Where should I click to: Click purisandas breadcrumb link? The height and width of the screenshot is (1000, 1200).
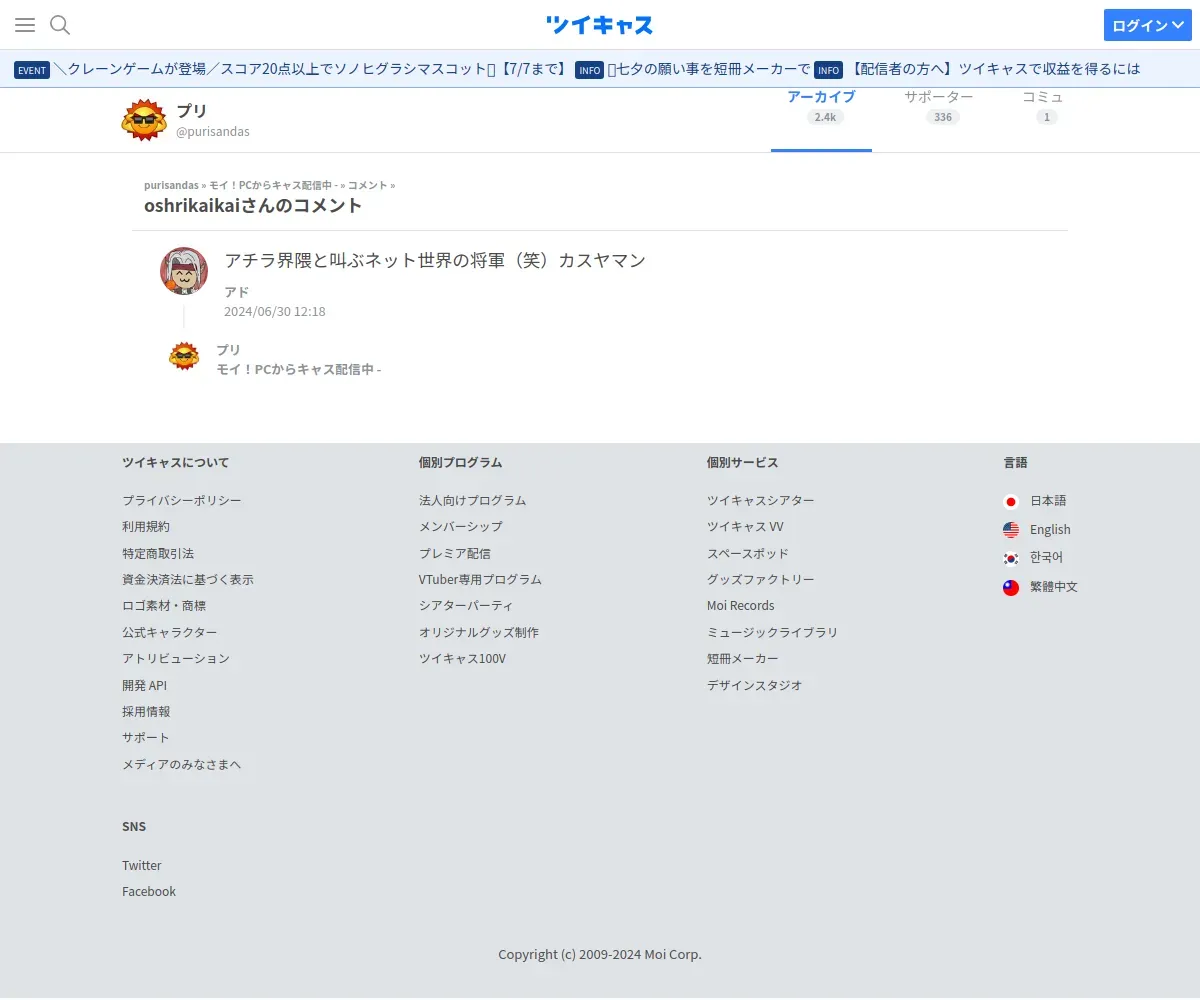[171, 185]
